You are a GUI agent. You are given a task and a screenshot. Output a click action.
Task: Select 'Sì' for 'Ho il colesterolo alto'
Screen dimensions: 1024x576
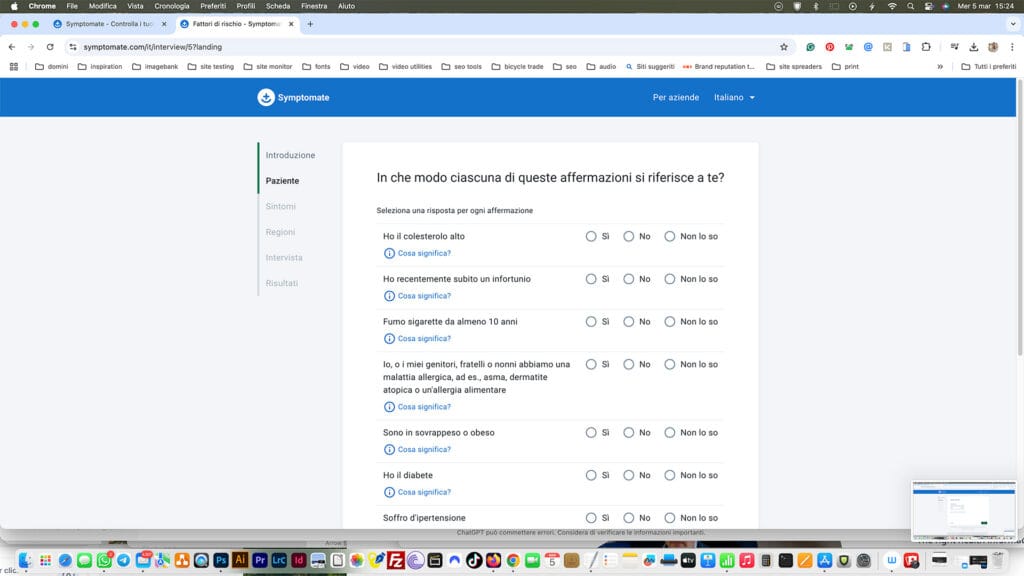(x=591, y=237)
